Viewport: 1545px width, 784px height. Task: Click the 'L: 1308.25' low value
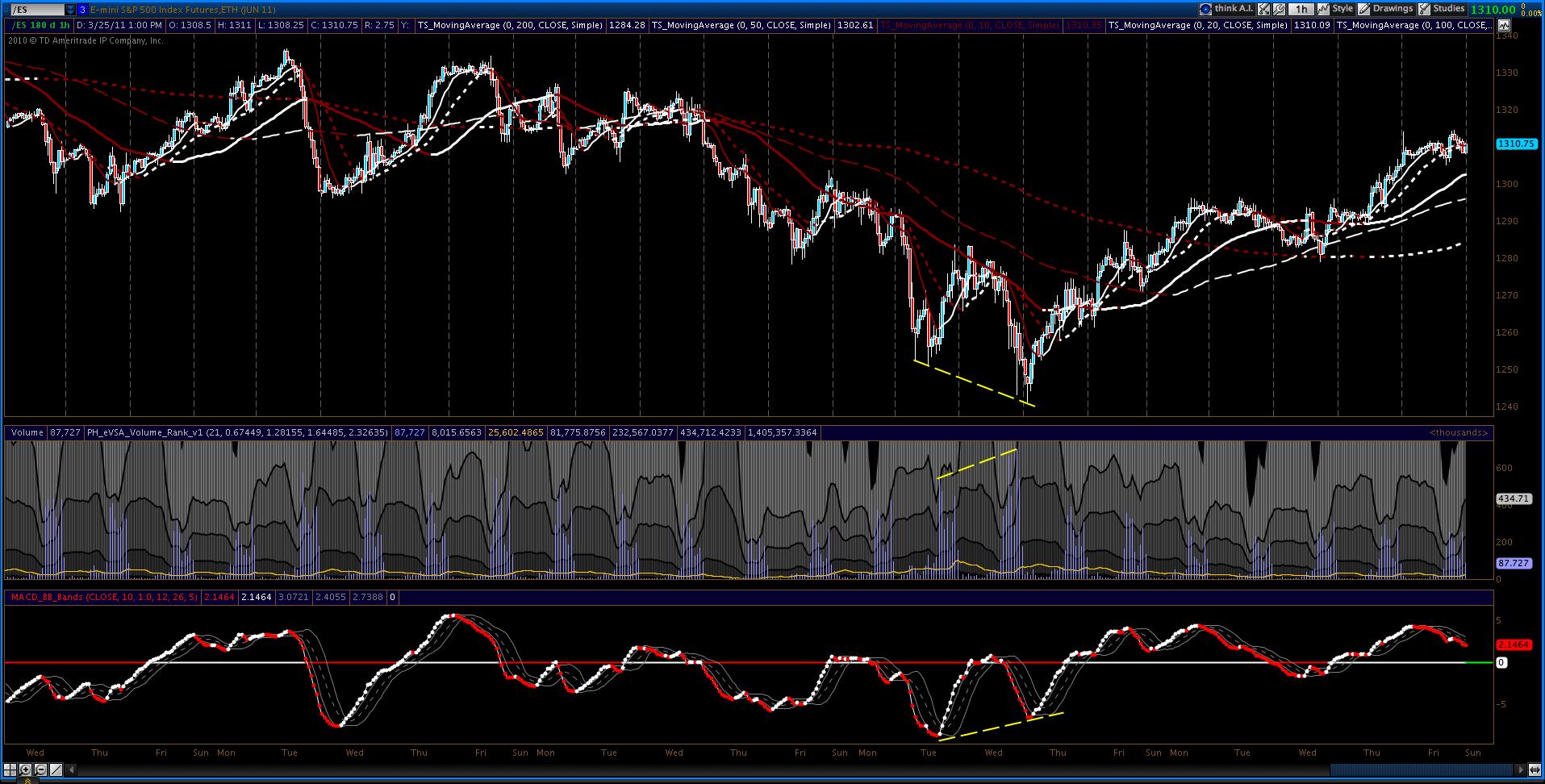(281, 25)
